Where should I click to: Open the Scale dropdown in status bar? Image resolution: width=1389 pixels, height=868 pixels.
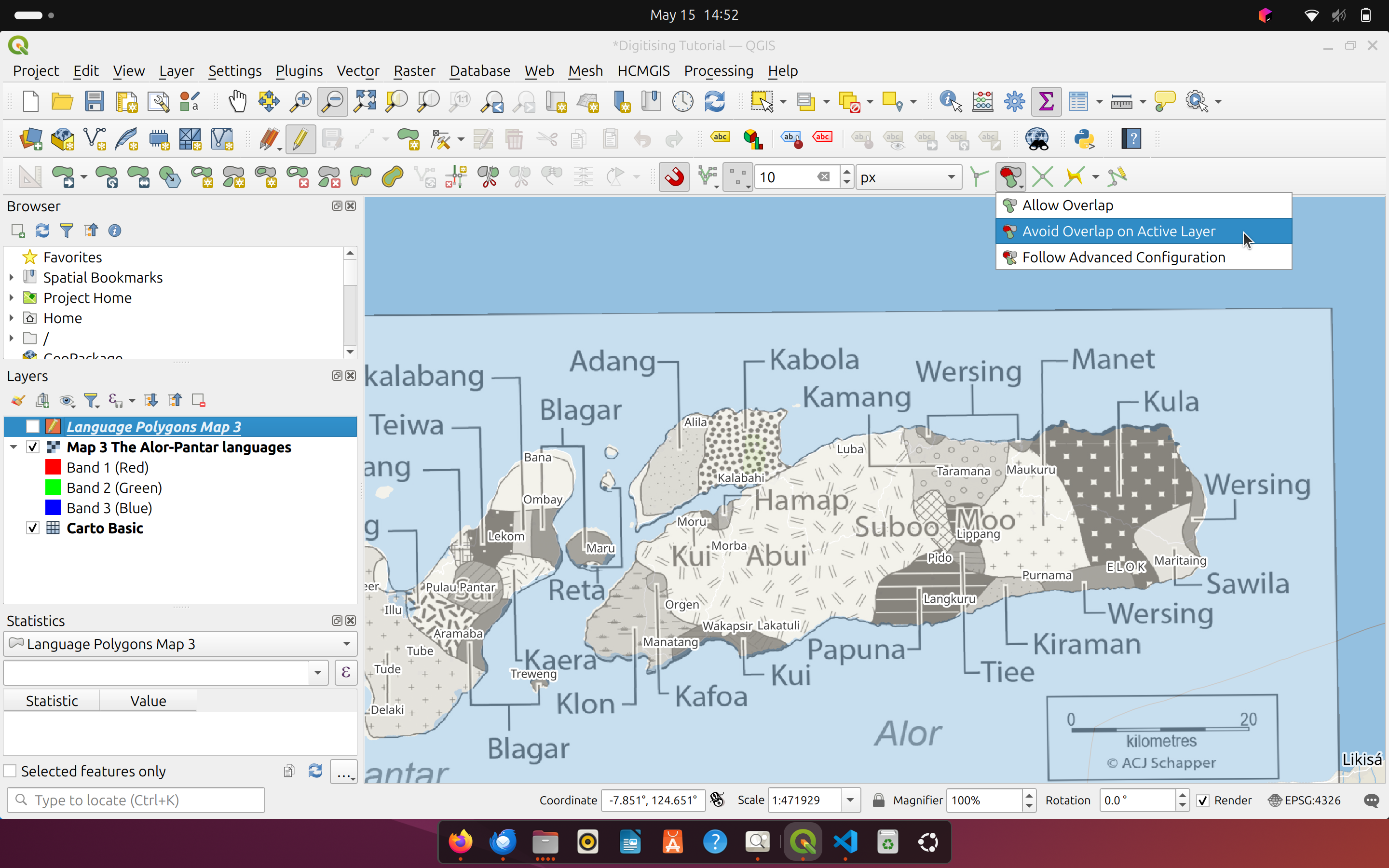pos(850,800)
